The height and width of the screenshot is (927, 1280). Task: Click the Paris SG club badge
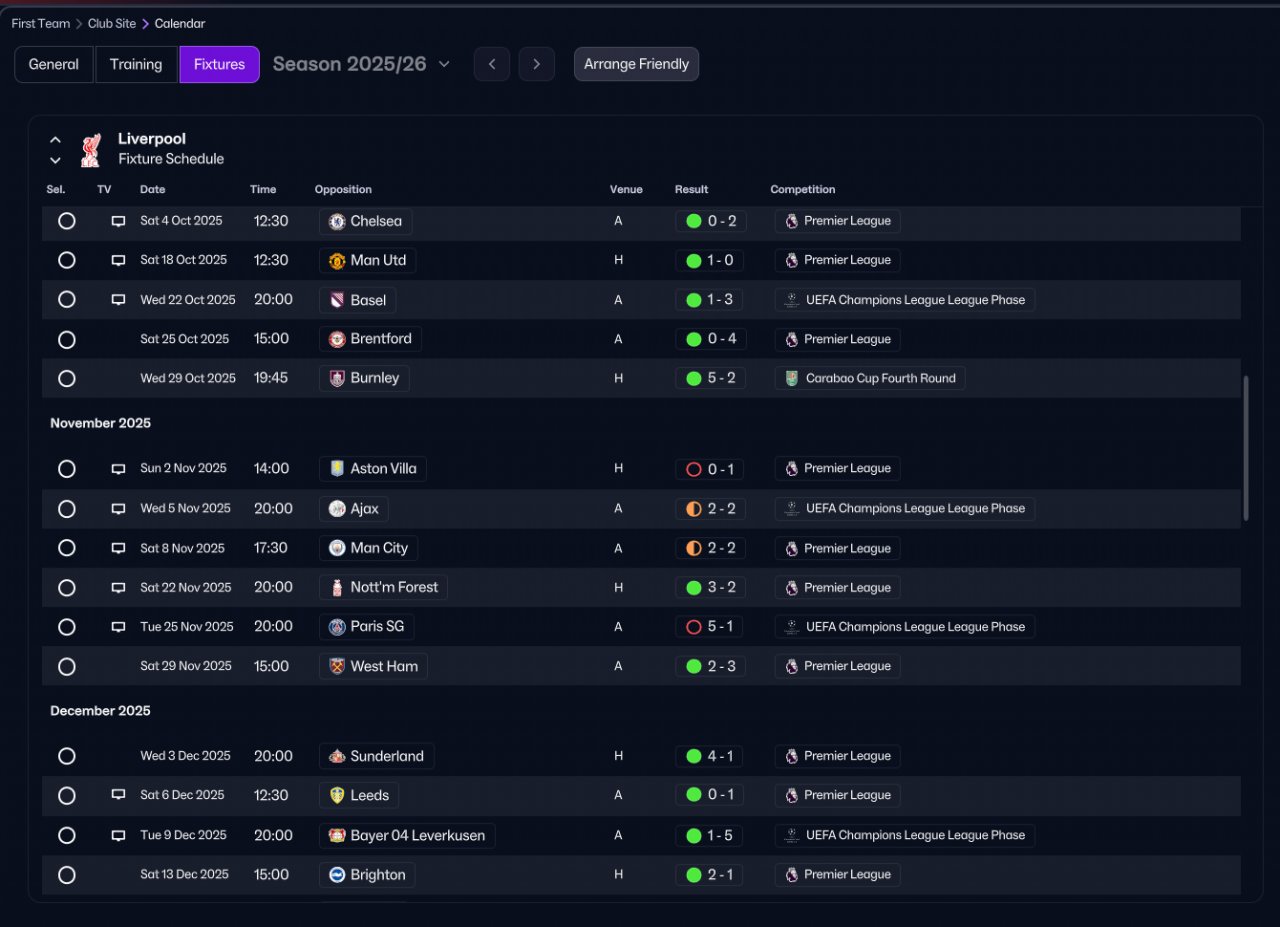click(x=337, y=627)
